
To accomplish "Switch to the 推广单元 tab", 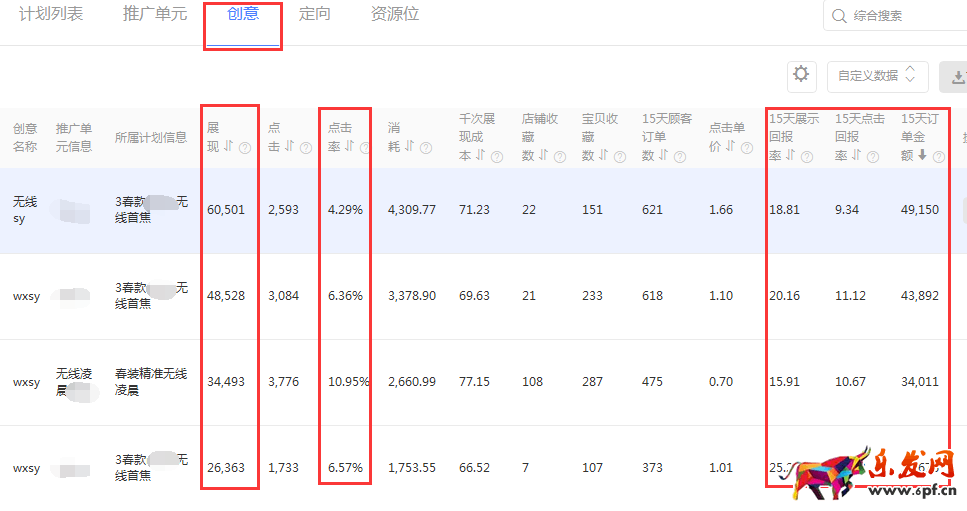I will click(x=154, y=15).
